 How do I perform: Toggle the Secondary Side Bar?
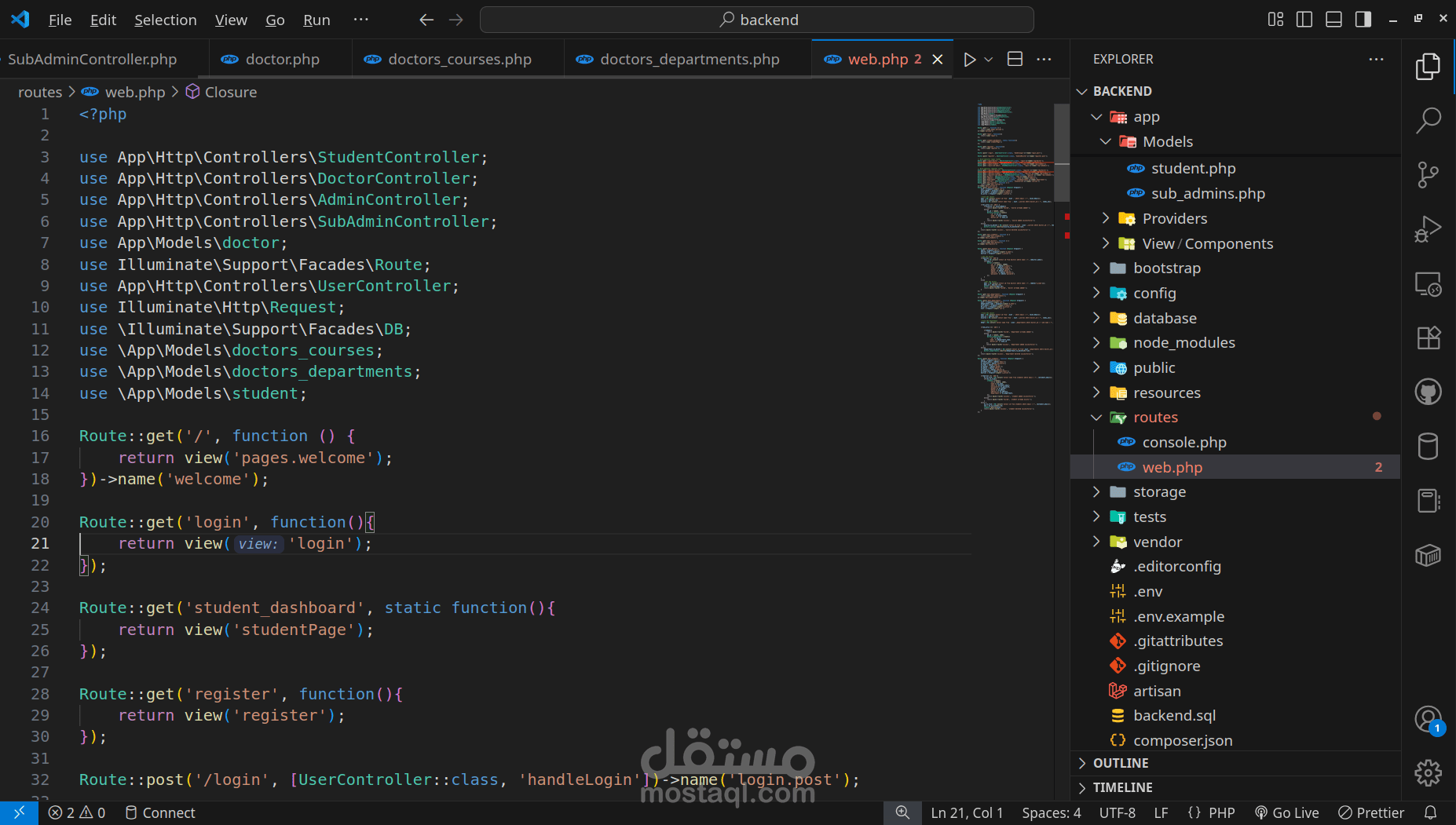[x=1363, y=20]
